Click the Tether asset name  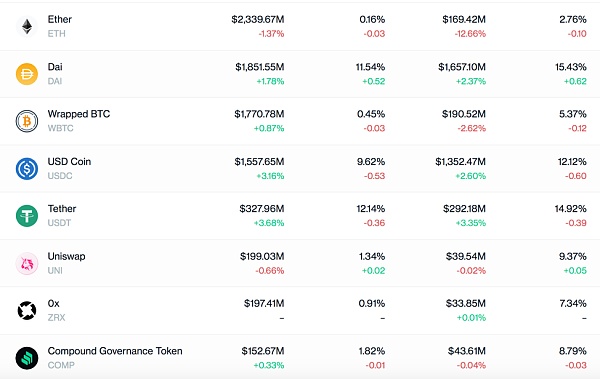coord(62,209)
